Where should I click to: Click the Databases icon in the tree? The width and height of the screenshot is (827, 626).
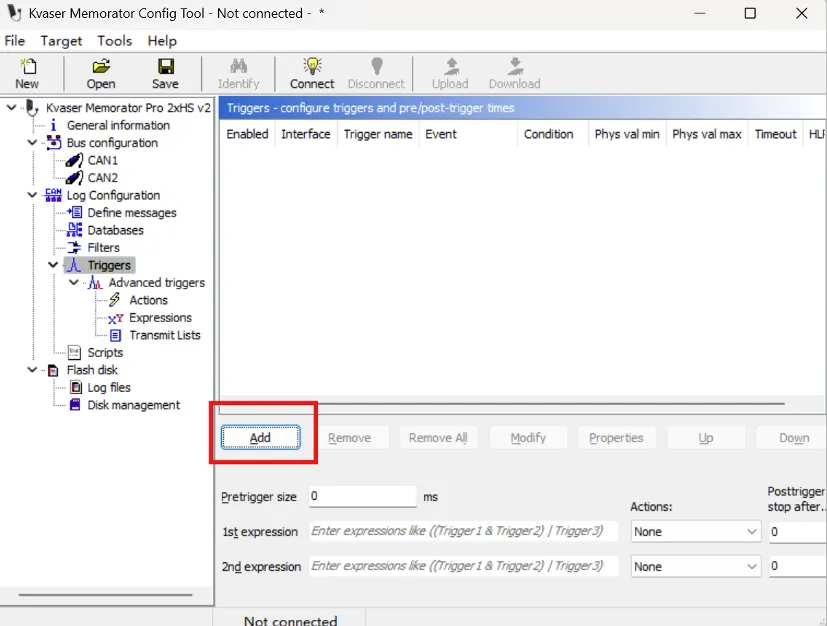74,230
